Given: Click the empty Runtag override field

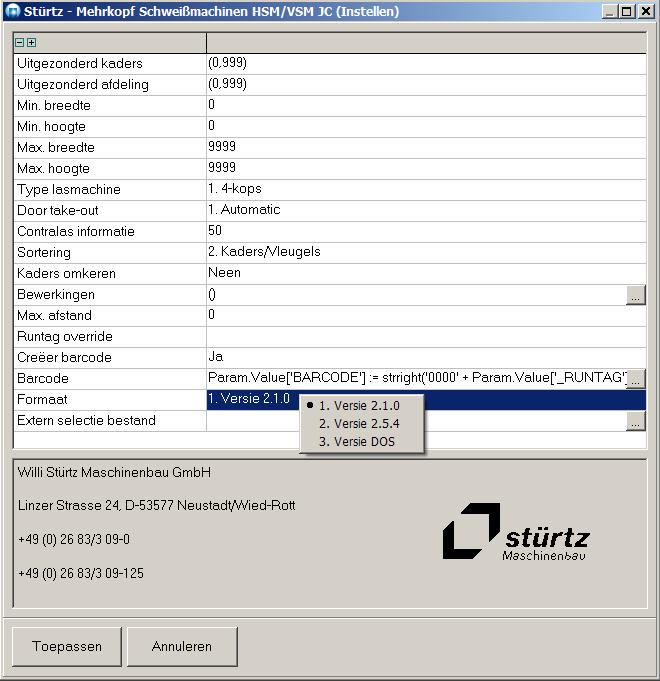Looking at the screenshot, I should tap(426, 336).
